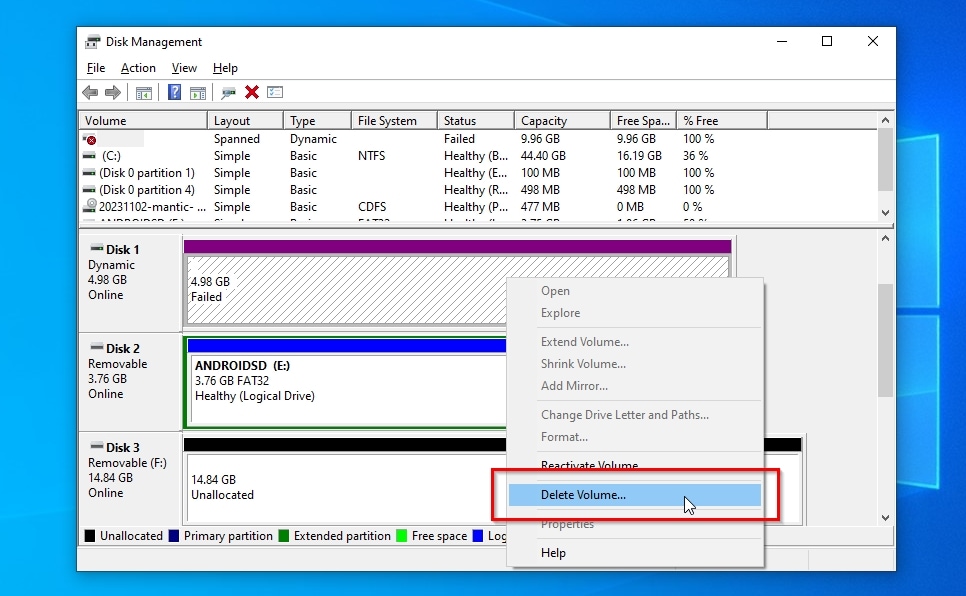Click the Show/Hide Action Pane icon

pos(198,93)
